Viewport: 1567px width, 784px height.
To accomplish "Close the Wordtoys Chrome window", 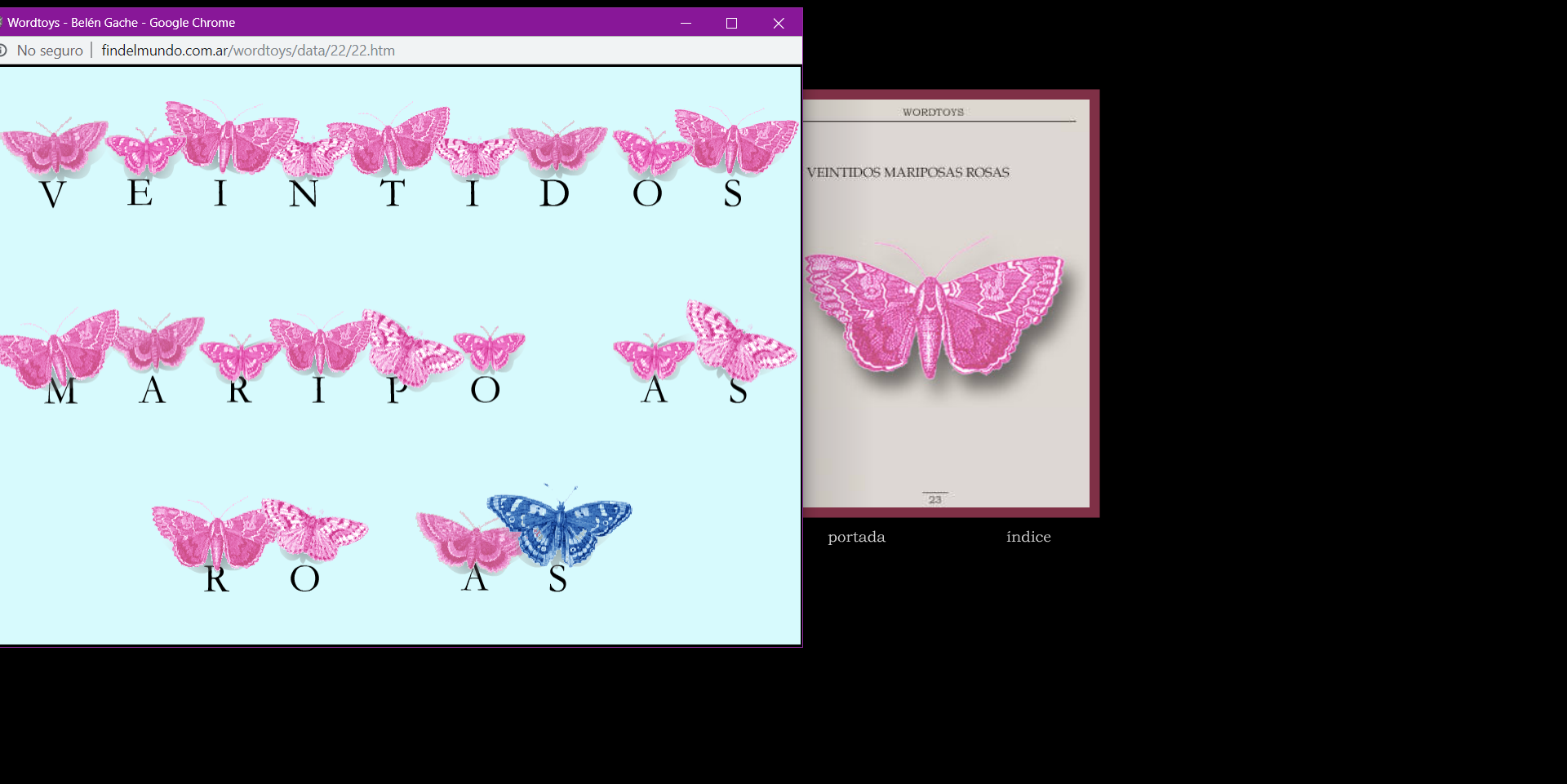I will (x=779, y=23).
